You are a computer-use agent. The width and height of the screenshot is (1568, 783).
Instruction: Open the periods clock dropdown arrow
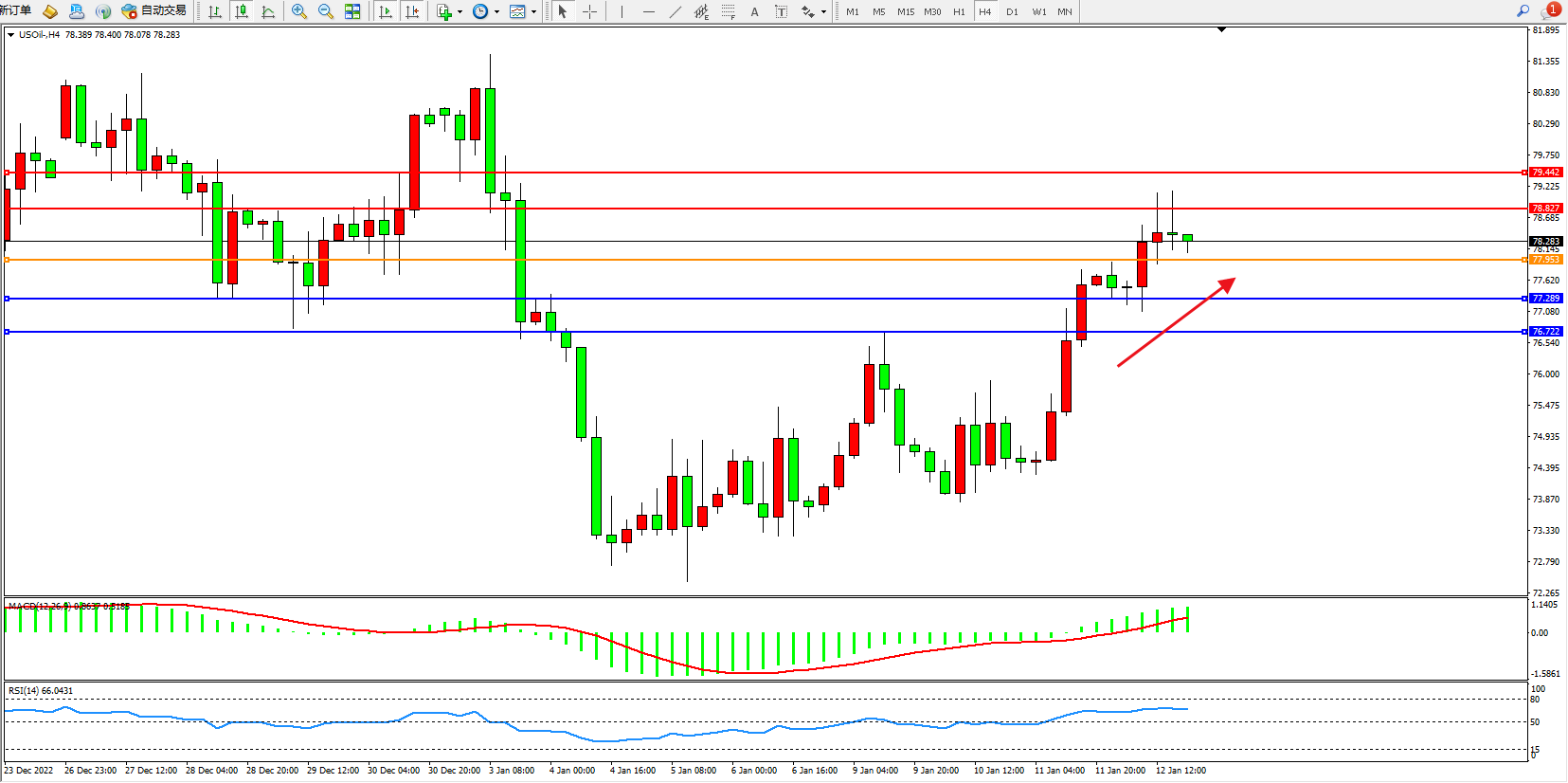(496, 12)
